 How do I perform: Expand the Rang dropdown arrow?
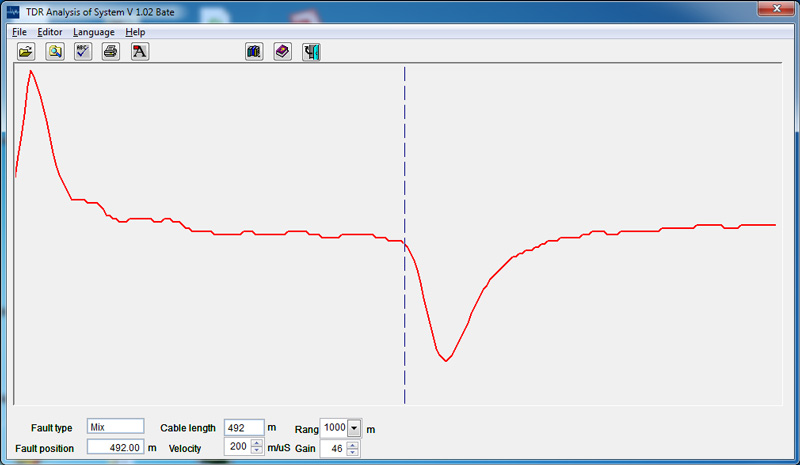tap(353, 427)
